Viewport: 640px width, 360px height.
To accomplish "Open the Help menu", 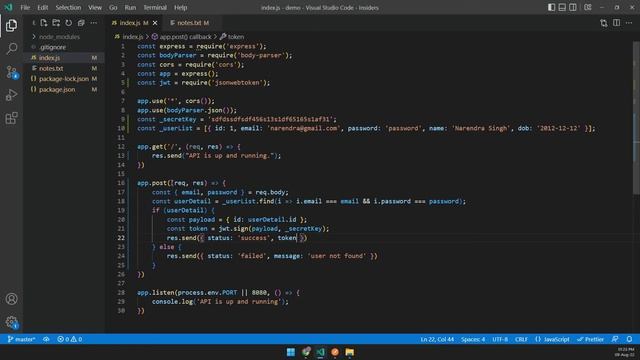I will [180, 7].
